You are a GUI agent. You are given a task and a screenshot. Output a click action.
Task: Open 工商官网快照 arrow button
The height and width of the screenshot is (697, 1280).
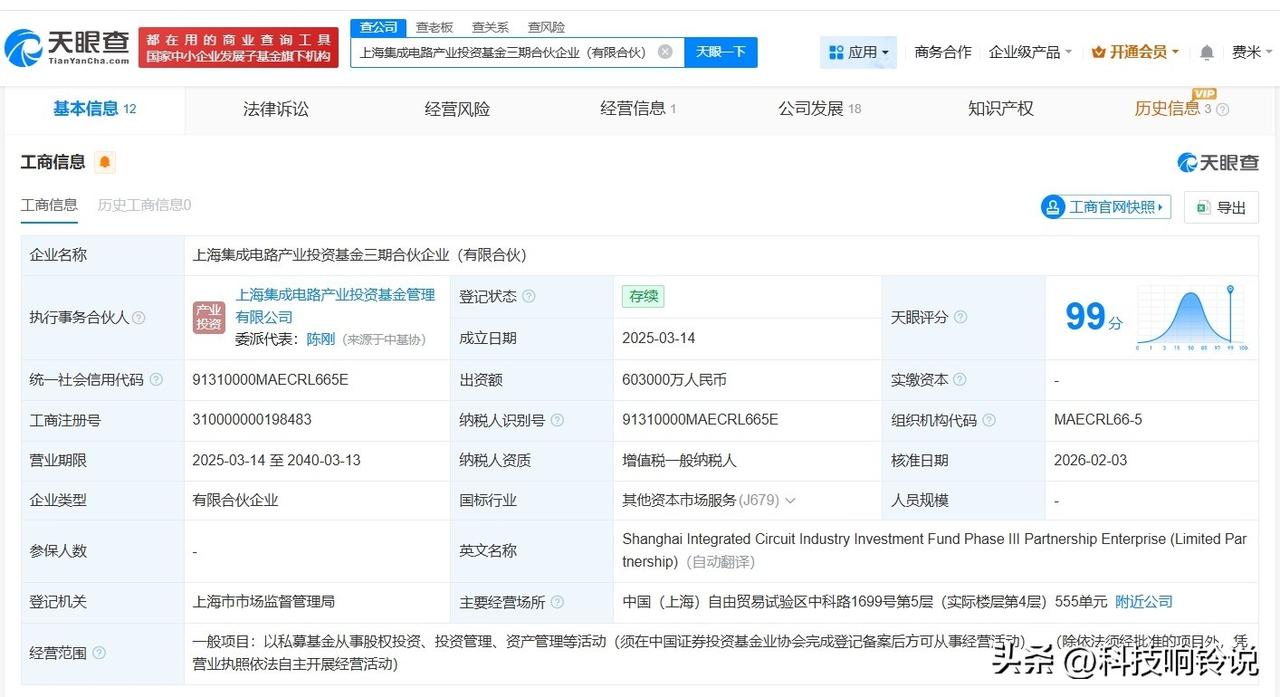click(x=1105, y=207)
